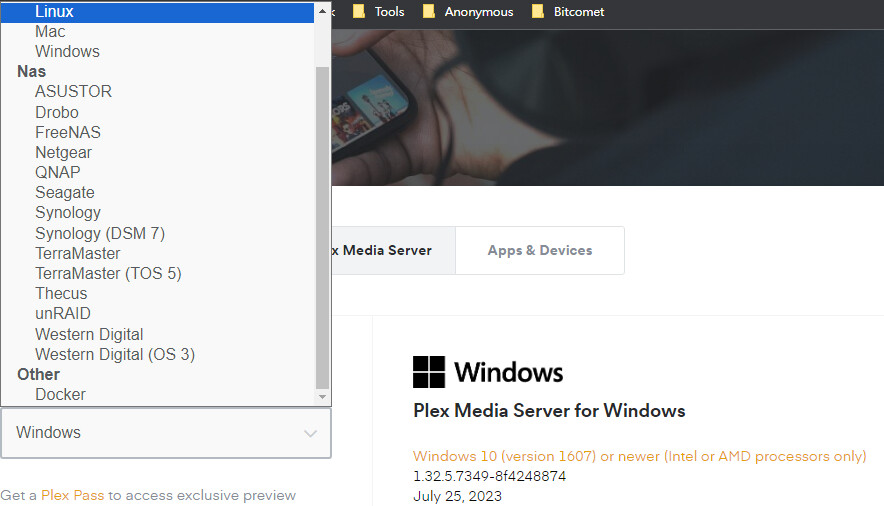Choose Seagate from the NAS group
Screen dimensions: 884x506
157,192
